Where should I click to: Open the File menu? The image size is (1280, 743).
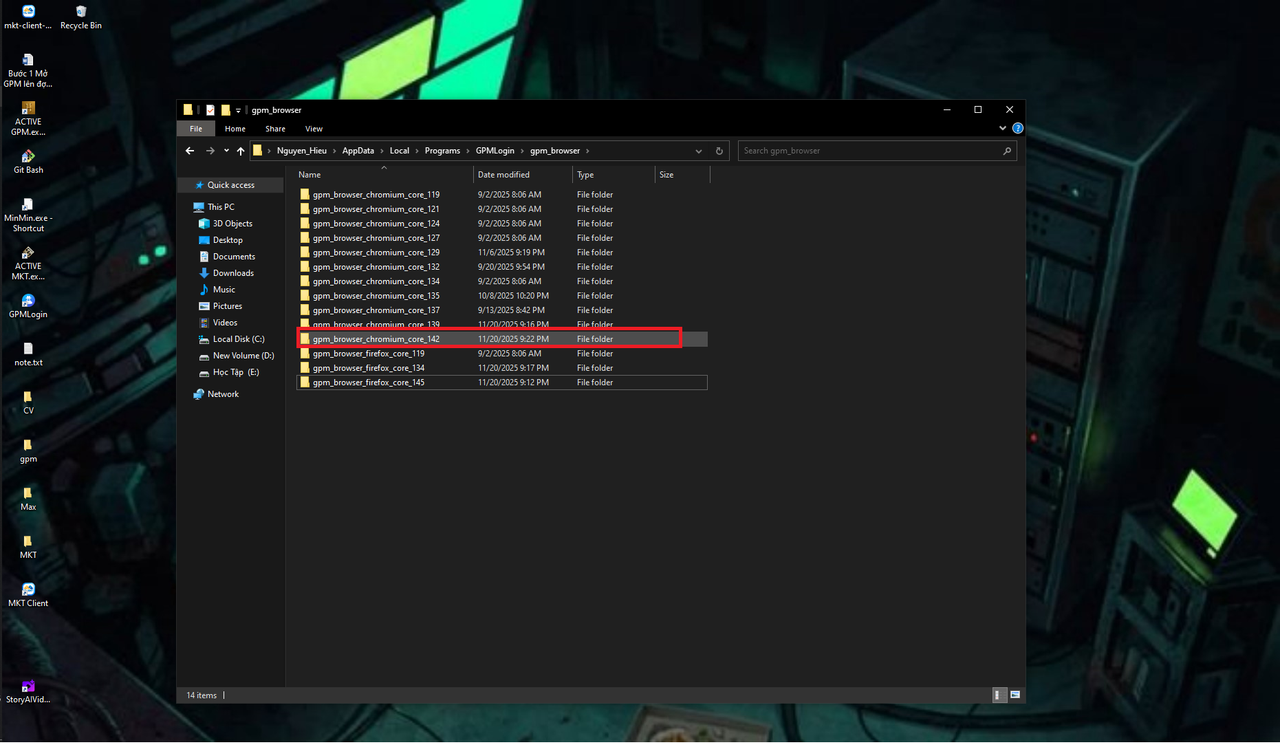pyautogui.click(x=196, y=129)
